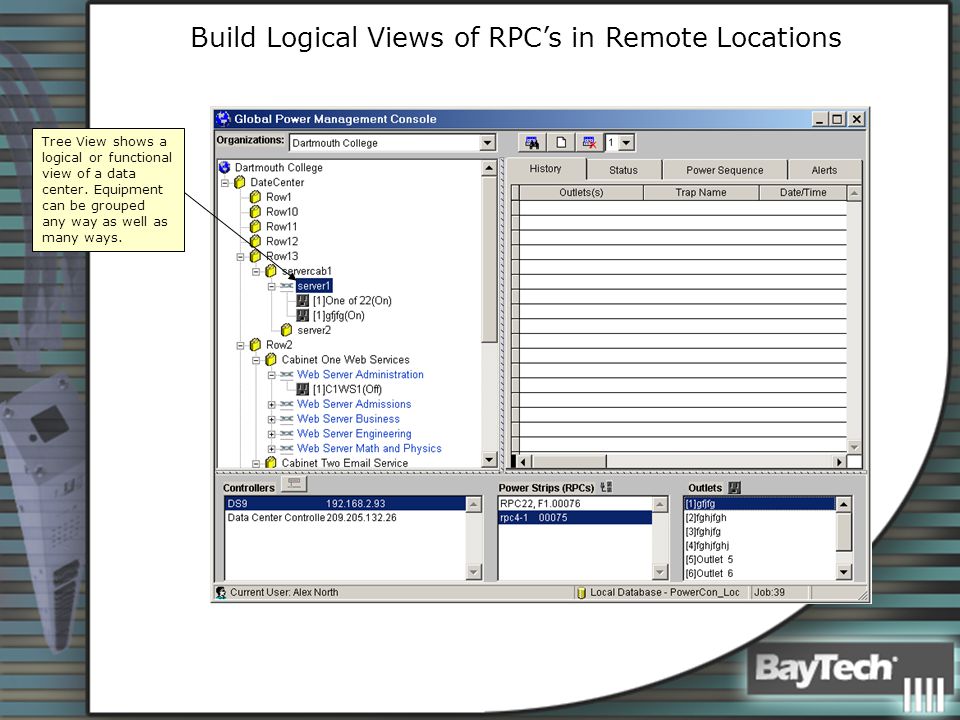This screenshot has width=960, height=720.
Task: Open the Alerts tab
Action: (x=824, y=170)
